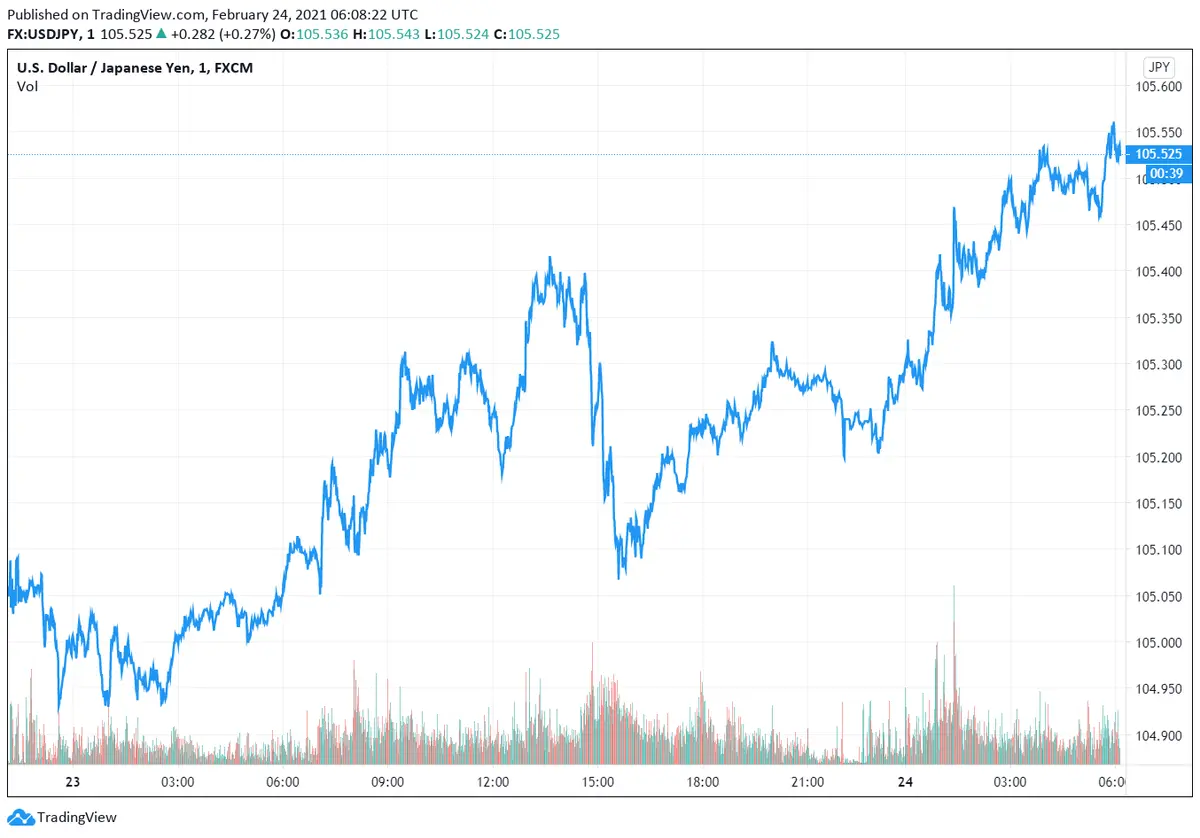
Task: Click the blue 105.525 current price tag
Action: coord(1158,154)
